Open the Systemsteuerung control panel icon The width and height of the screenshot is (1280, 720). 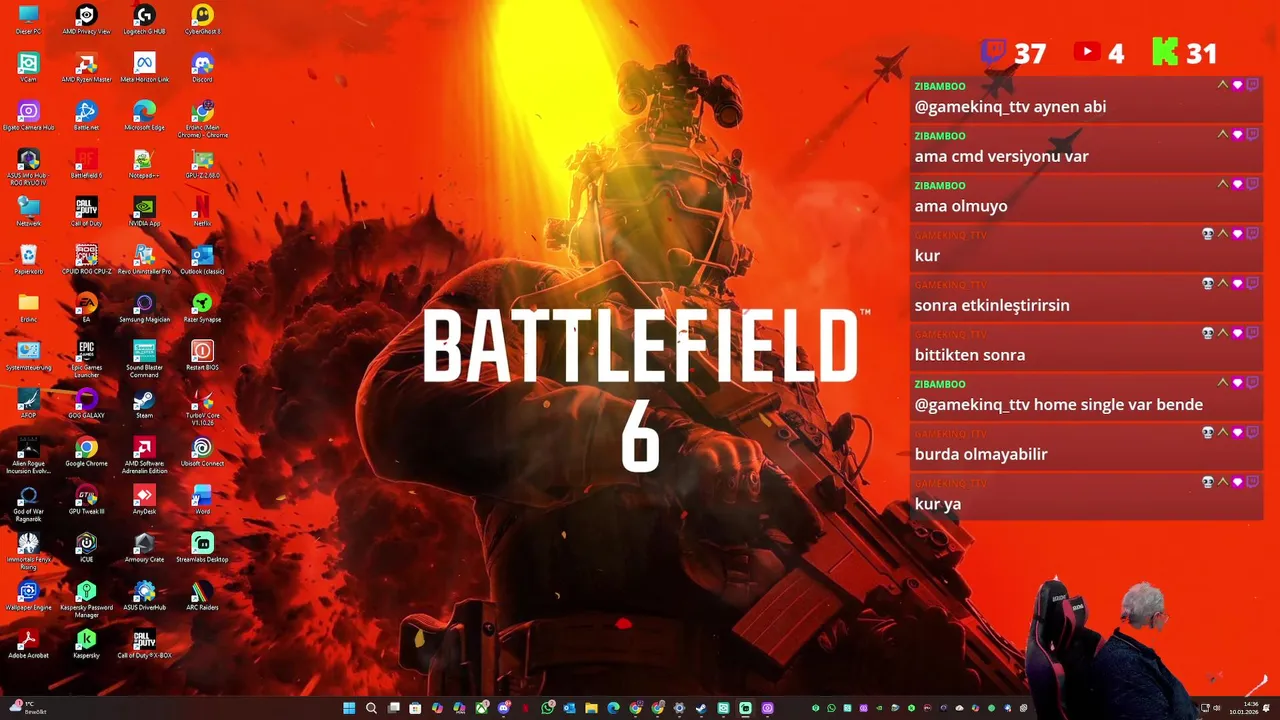click(28, 355)
